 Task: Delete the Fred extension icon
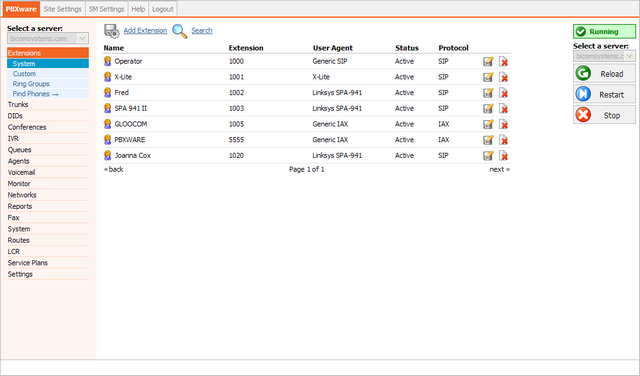(504, 93)
